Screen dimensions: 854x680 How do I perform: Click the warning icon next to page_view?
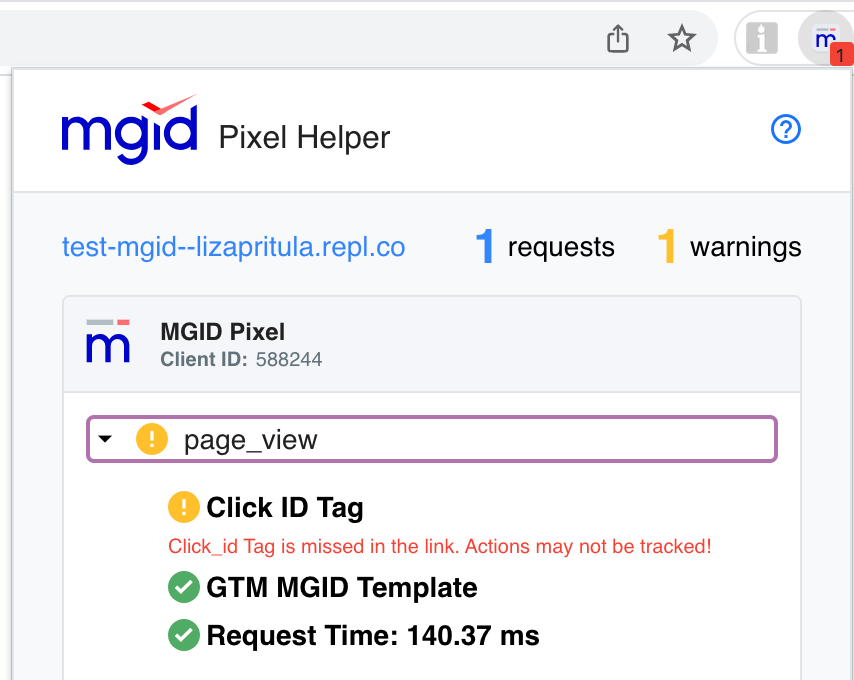[150, 438]
